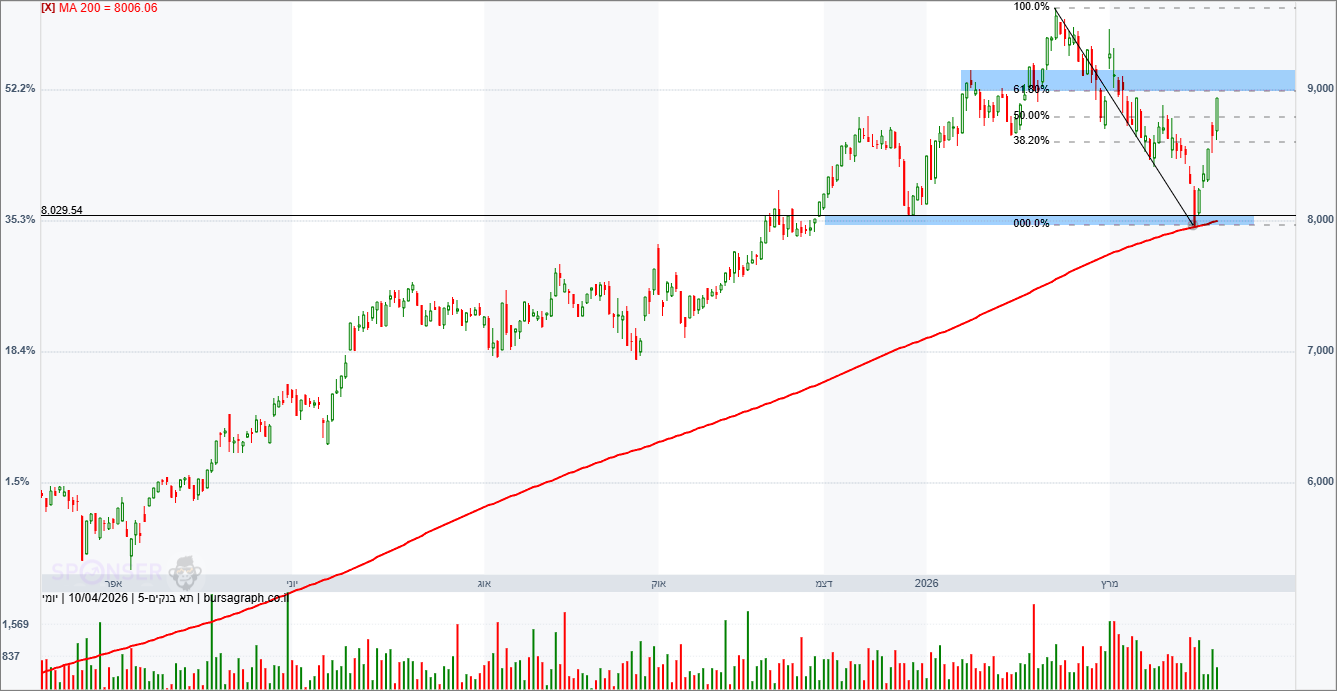1337x691 pixels.
Task: Select the 50.00% Fibonacci retracement label
Action: pos(1031,116)
